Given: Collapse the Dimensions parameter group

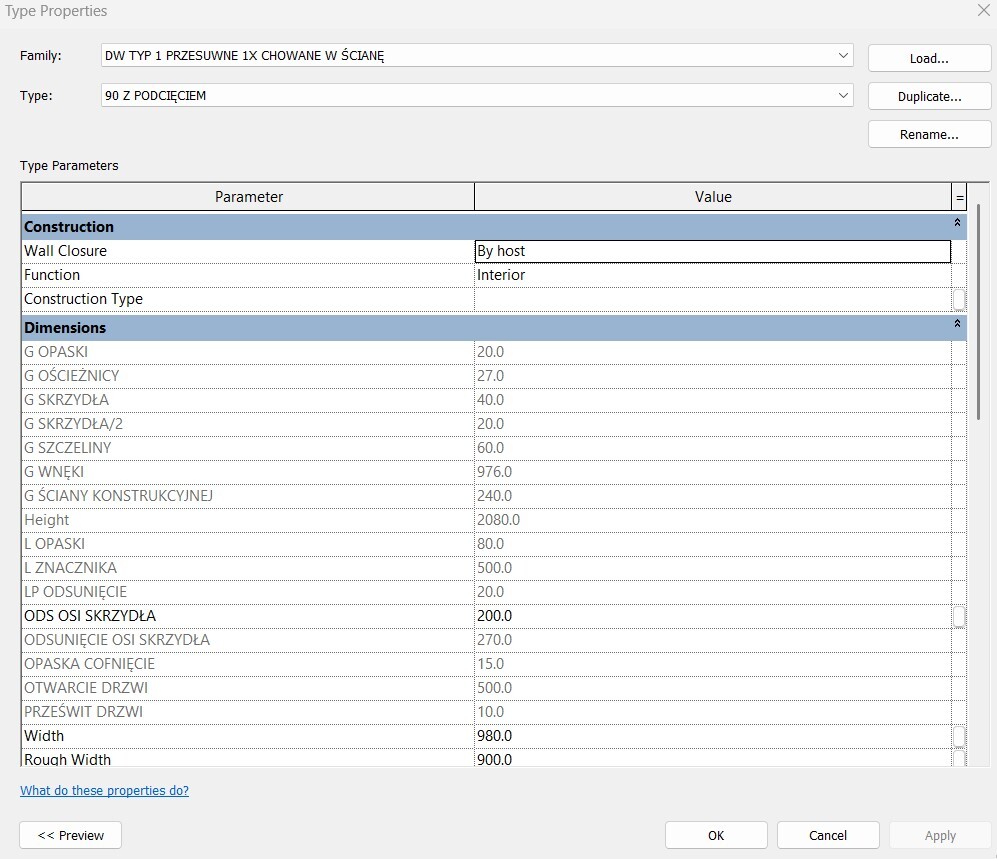Looking at the screenshot, I should tap(957, 327).
